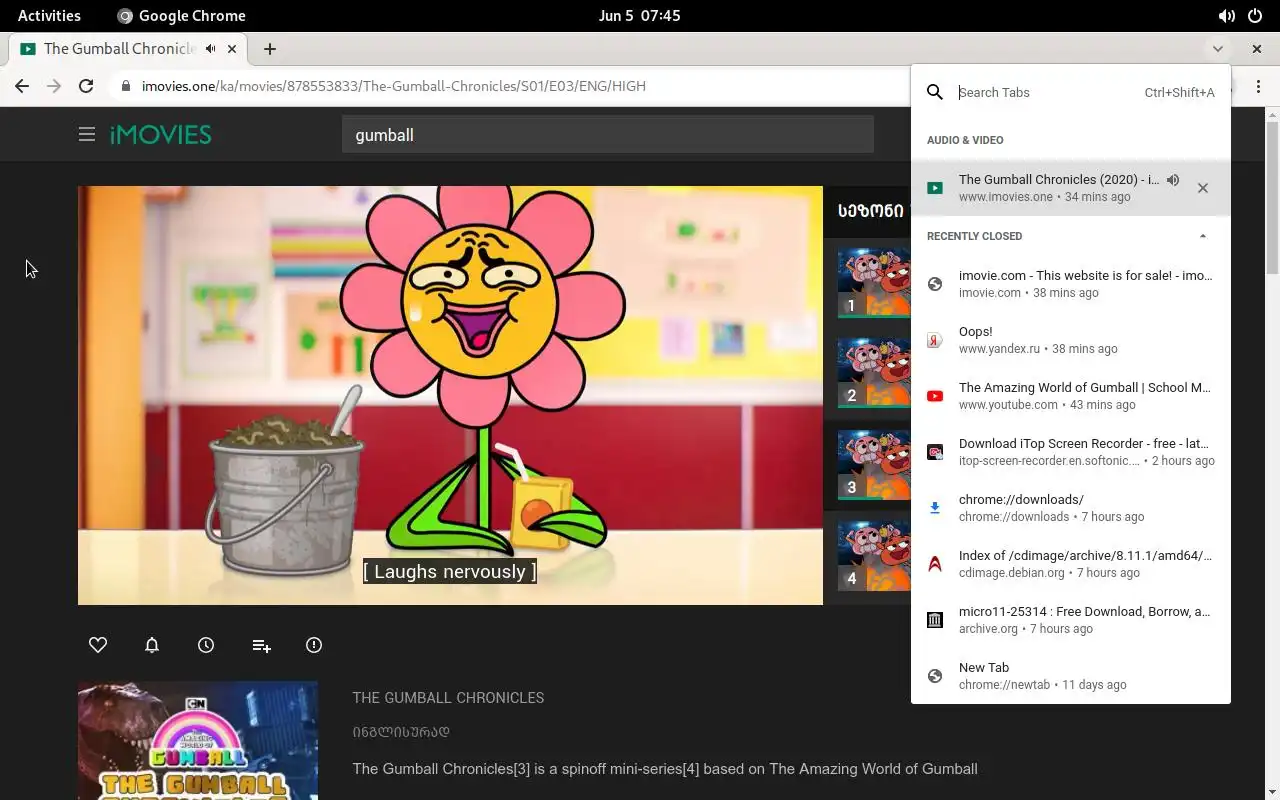Open the iMovies hamburger menu
The width and height of the screenshot is (1280, 800).
pos(87,134)
